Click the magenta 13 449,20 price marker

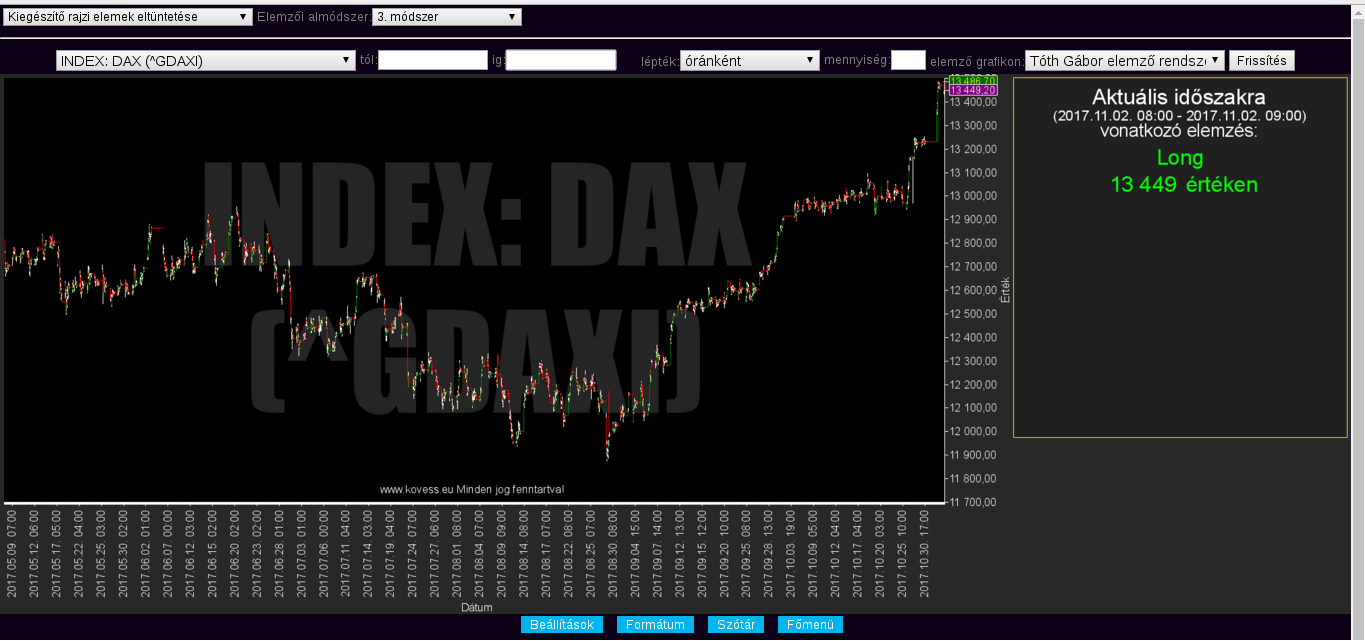coord(971,91)
